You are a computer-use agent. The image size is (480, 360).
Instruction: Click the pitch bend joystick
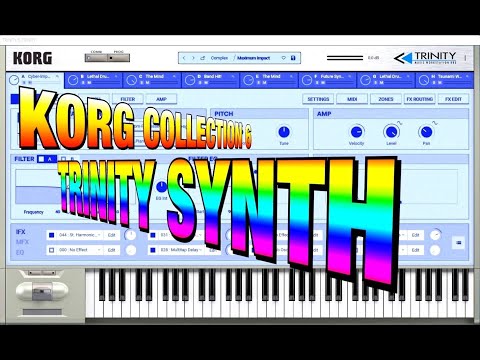tap(42, 292)
